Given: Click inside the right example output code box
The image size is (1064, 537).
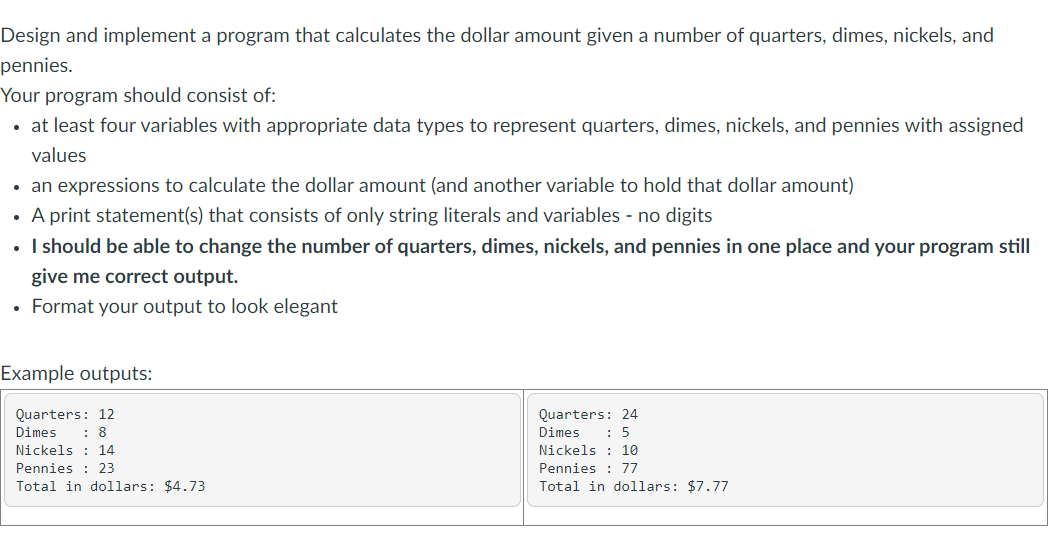Looking at the screenshot, I should tap(785, 449).
